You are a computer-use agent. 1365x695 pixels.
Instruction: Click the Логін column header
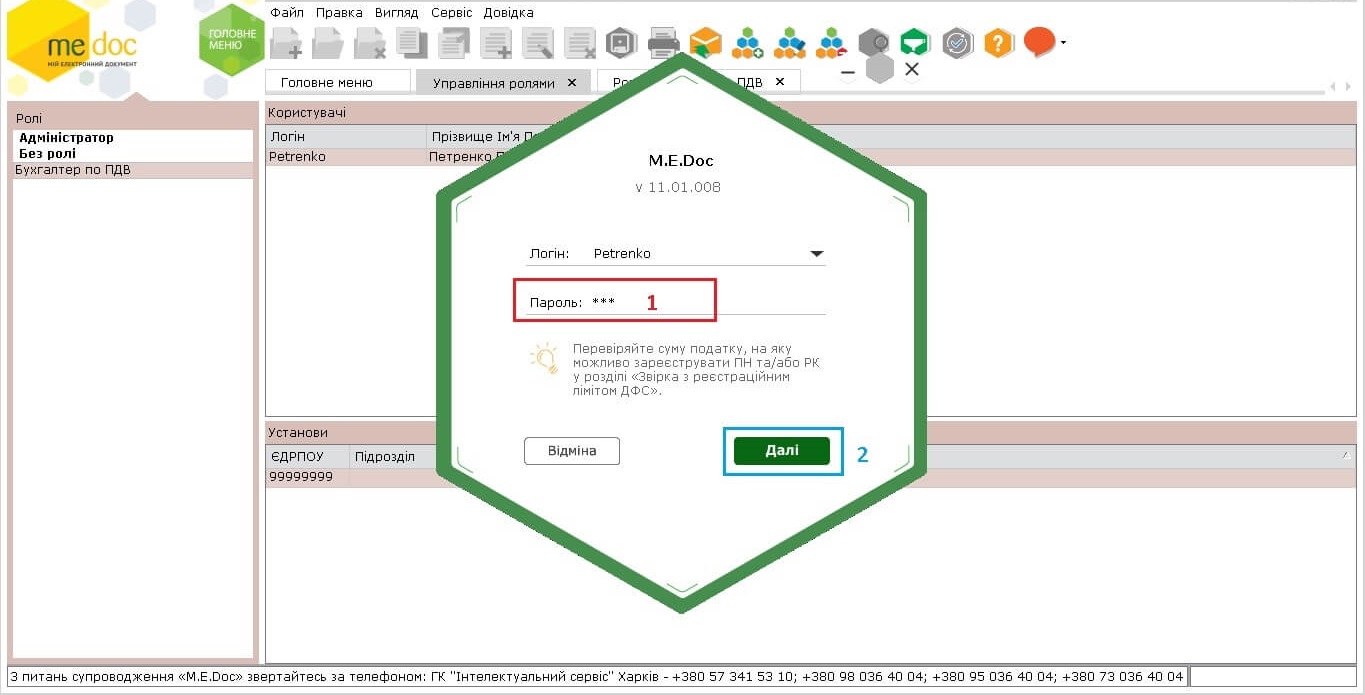click(x=346, y=137)
